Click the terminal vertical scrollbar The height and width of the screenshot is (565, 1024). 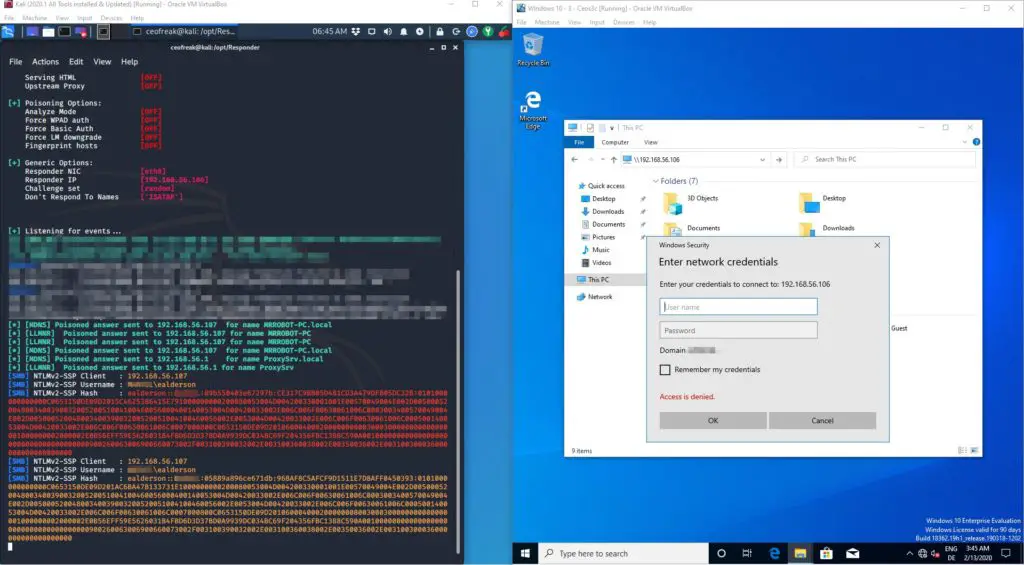pyautogui.click(x=457, y=412)
